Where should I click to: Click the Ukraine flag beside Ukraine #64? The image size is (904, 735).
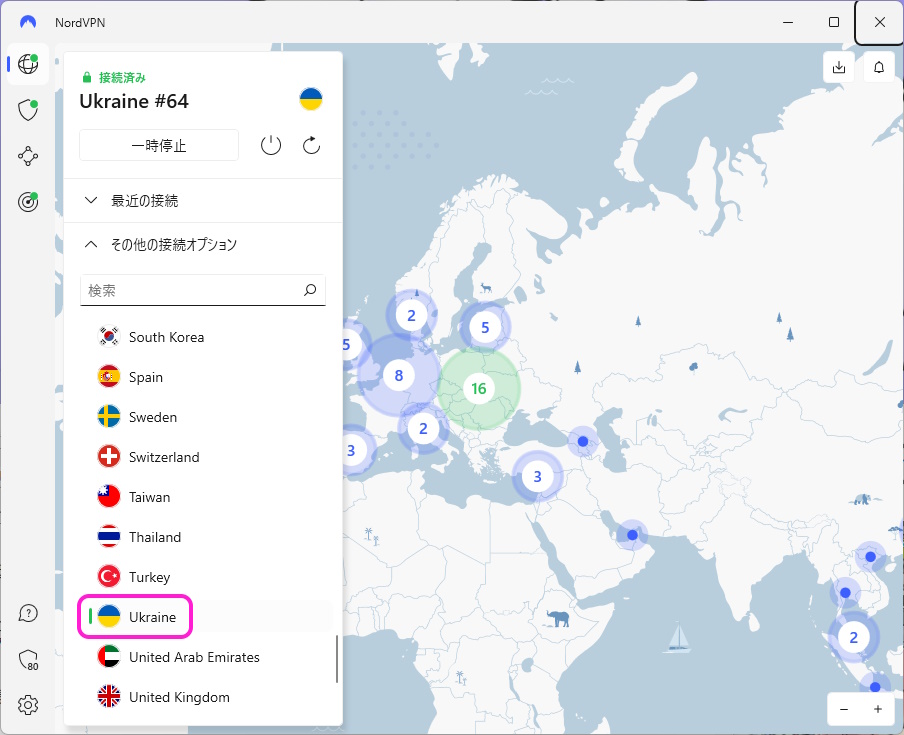coord(311,99)
